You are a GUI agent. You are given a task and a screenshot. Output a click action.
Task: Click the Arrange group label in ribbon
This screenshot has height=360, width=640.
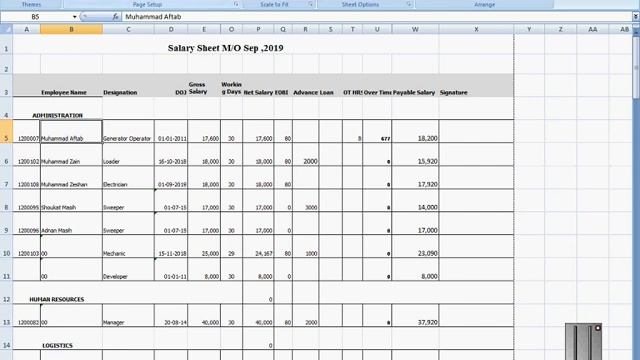pyautogui.click(x=484, y=4)
